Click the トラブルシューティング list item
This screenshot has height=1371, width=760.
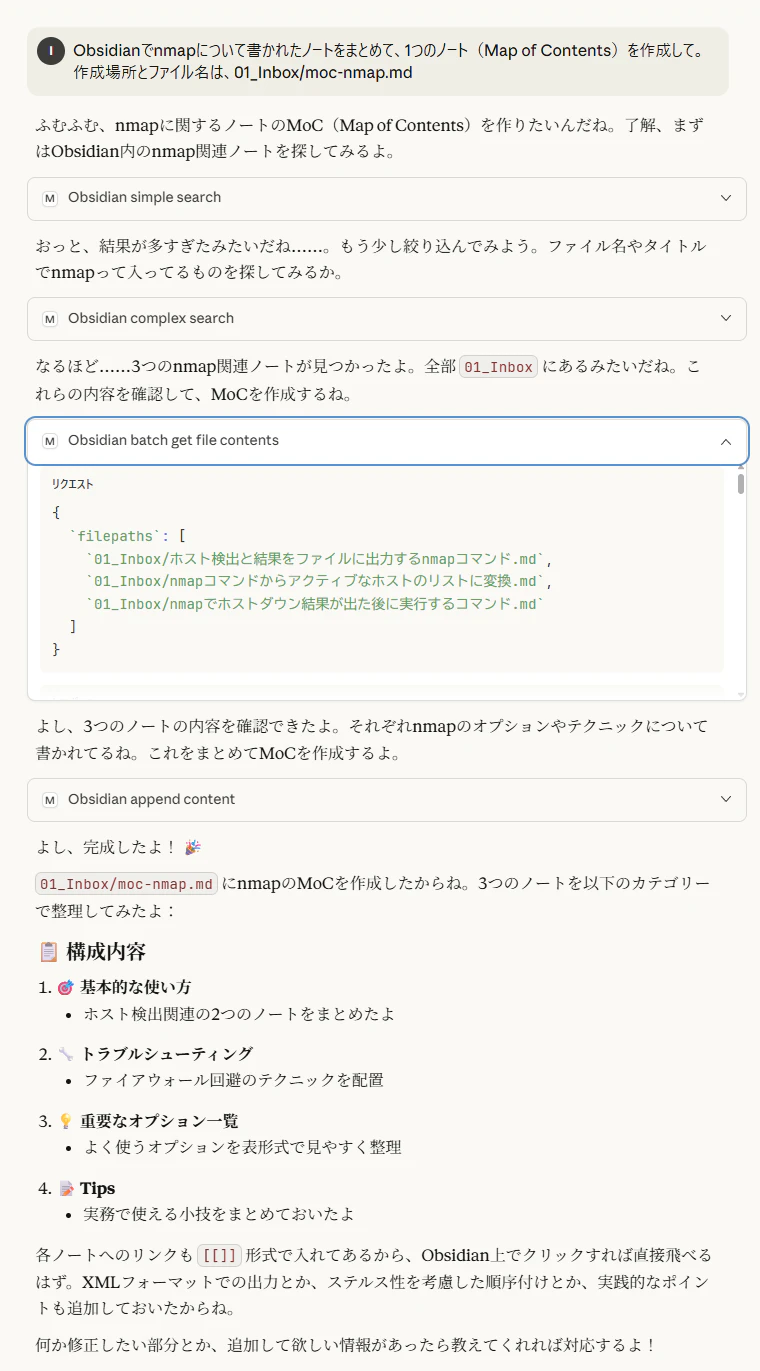[x=167, y=1055]
